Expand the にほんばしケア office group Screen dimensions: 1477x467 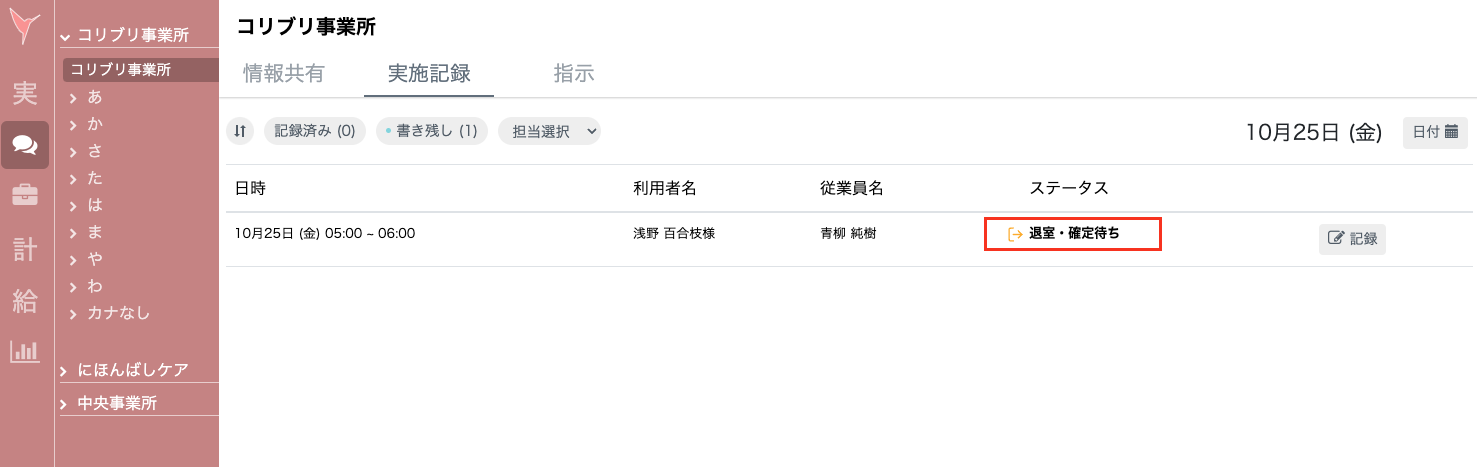(132, 370)
